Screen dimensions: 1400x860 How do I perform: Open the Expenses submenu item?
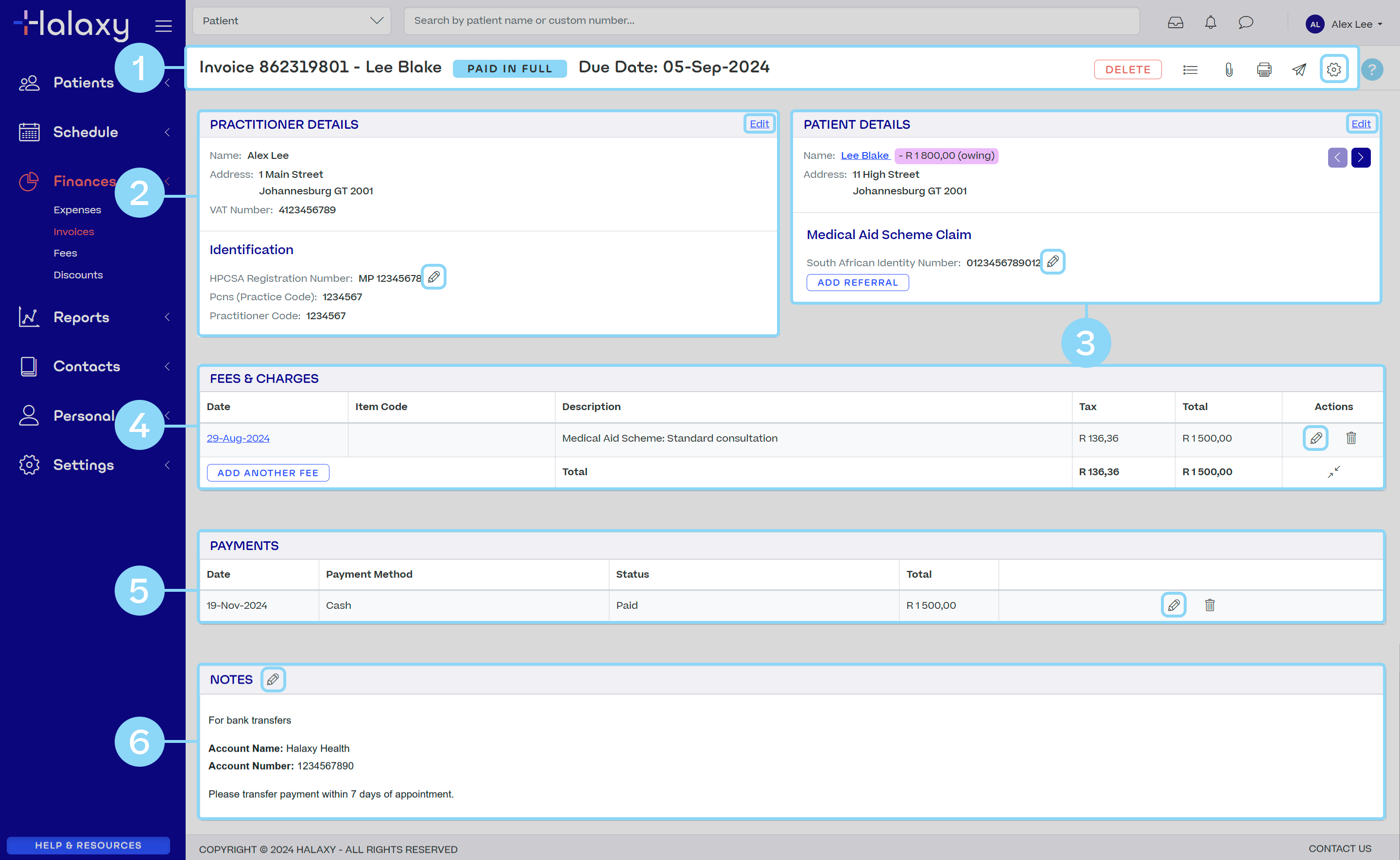(77, 210)
